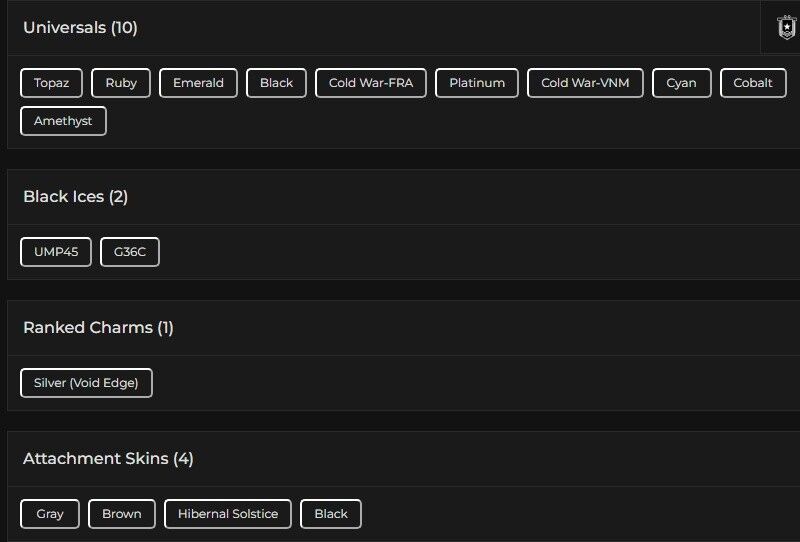Select the Topaz universal skin tag

(x=51, y=83)
